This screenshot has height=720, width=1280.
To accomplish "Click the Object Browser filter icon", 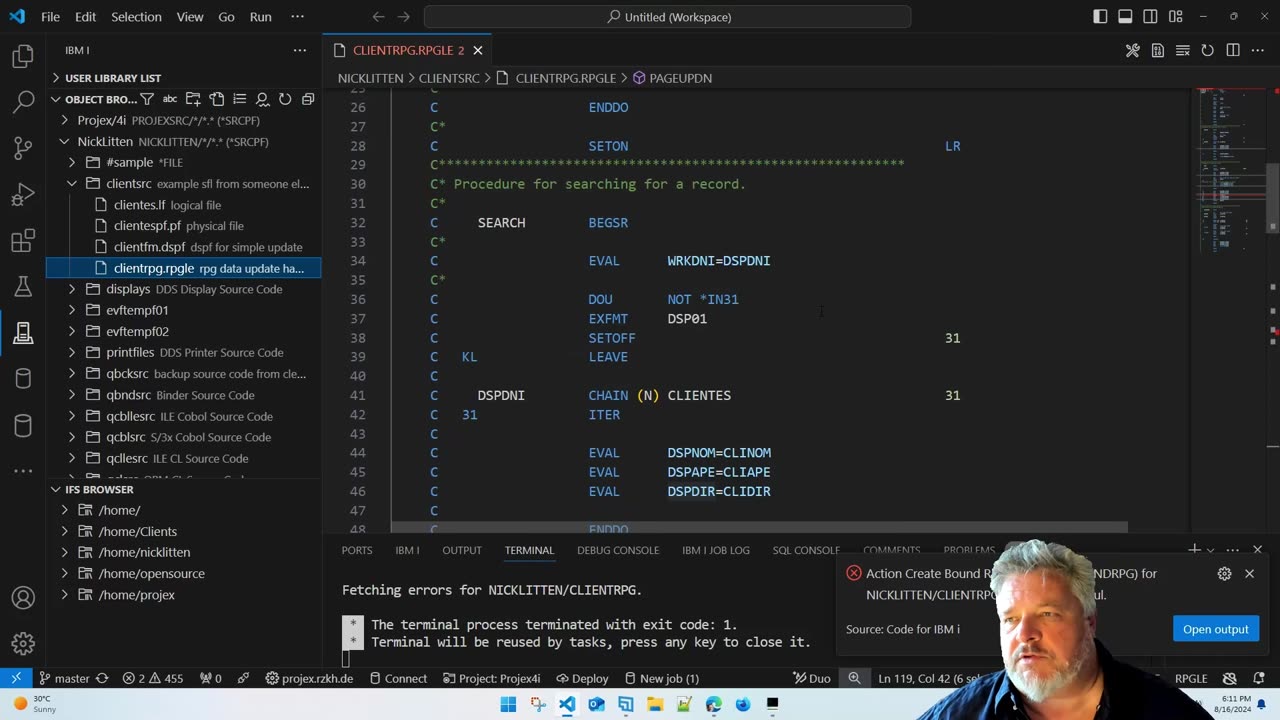I will (147, 99).
